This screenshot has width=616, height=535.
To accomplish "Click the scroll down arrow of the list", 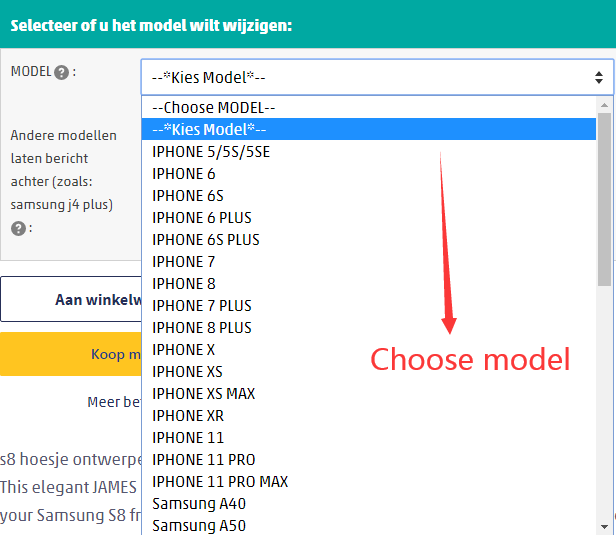I will pyautogui.click(x=604, y=527).
